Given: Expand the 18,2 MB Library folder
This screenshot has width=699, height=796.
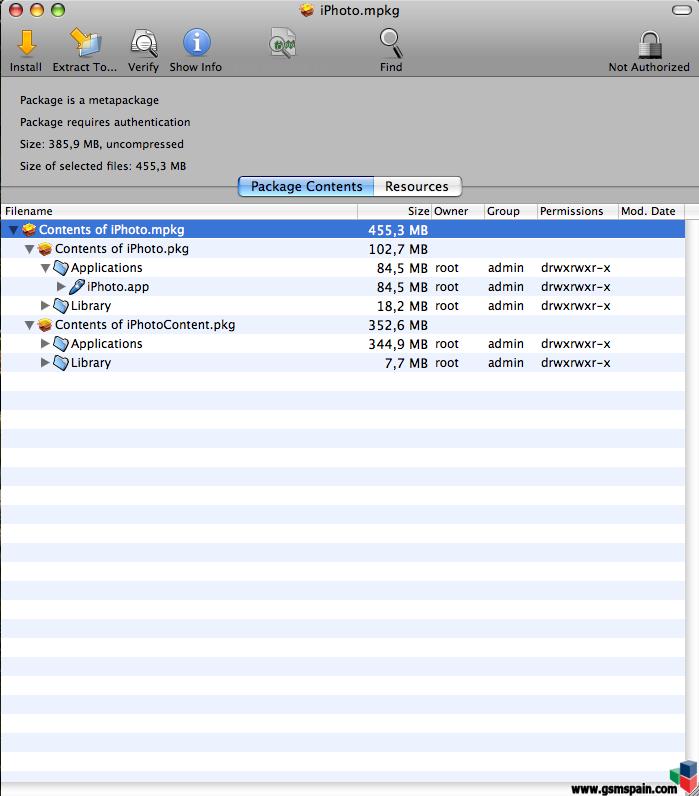Looking at the screenshot, I should coord(45,306).
